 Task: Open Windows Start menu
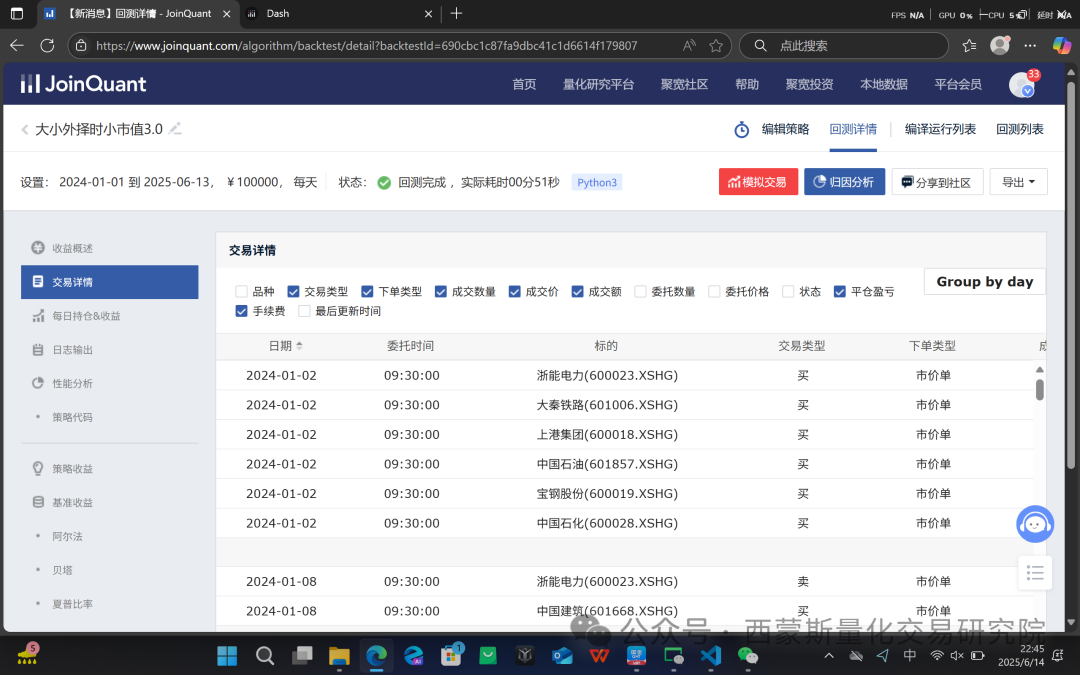pyautogui.click(x=227, y=655)
